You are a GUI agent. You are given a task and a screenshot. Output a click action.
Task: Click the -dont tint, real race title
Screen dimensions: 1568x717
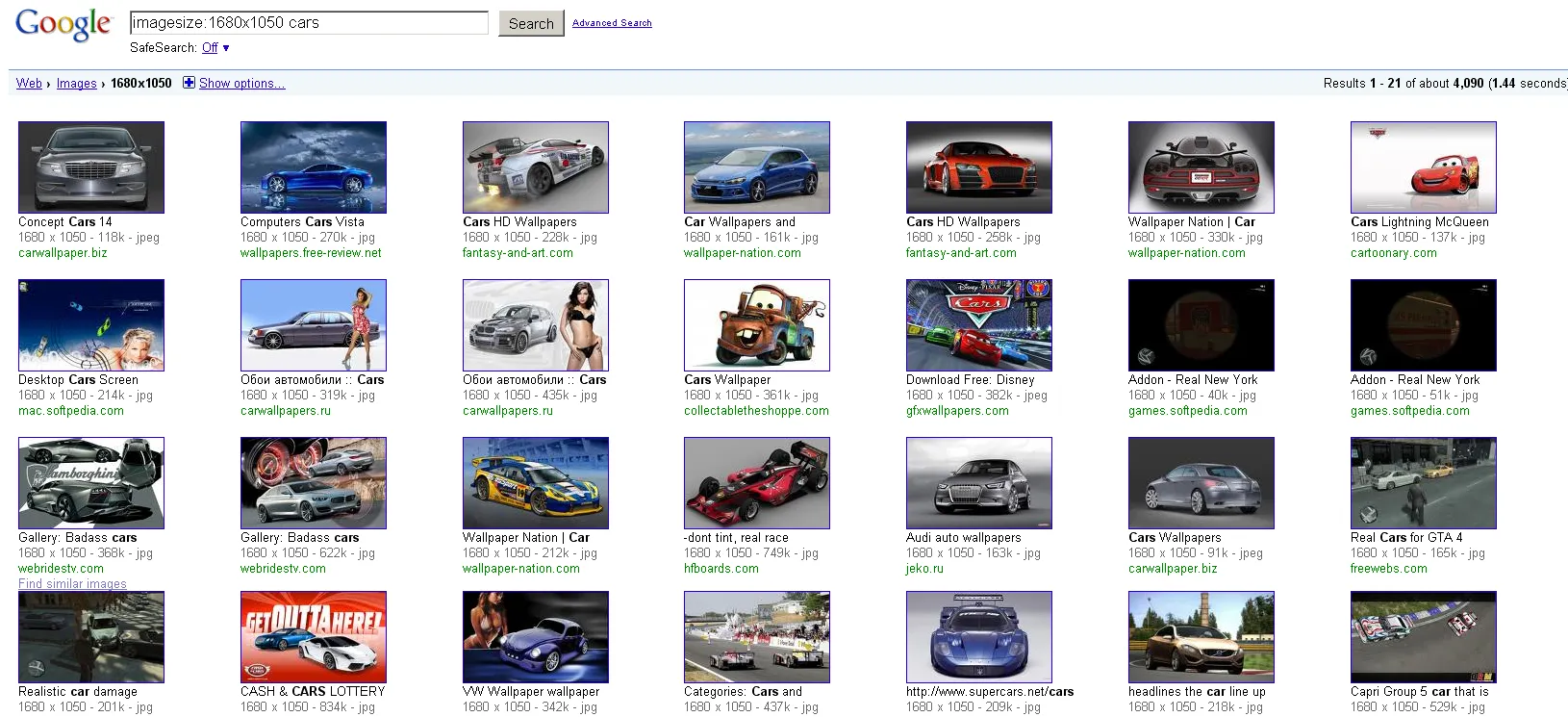click(736, 538)
